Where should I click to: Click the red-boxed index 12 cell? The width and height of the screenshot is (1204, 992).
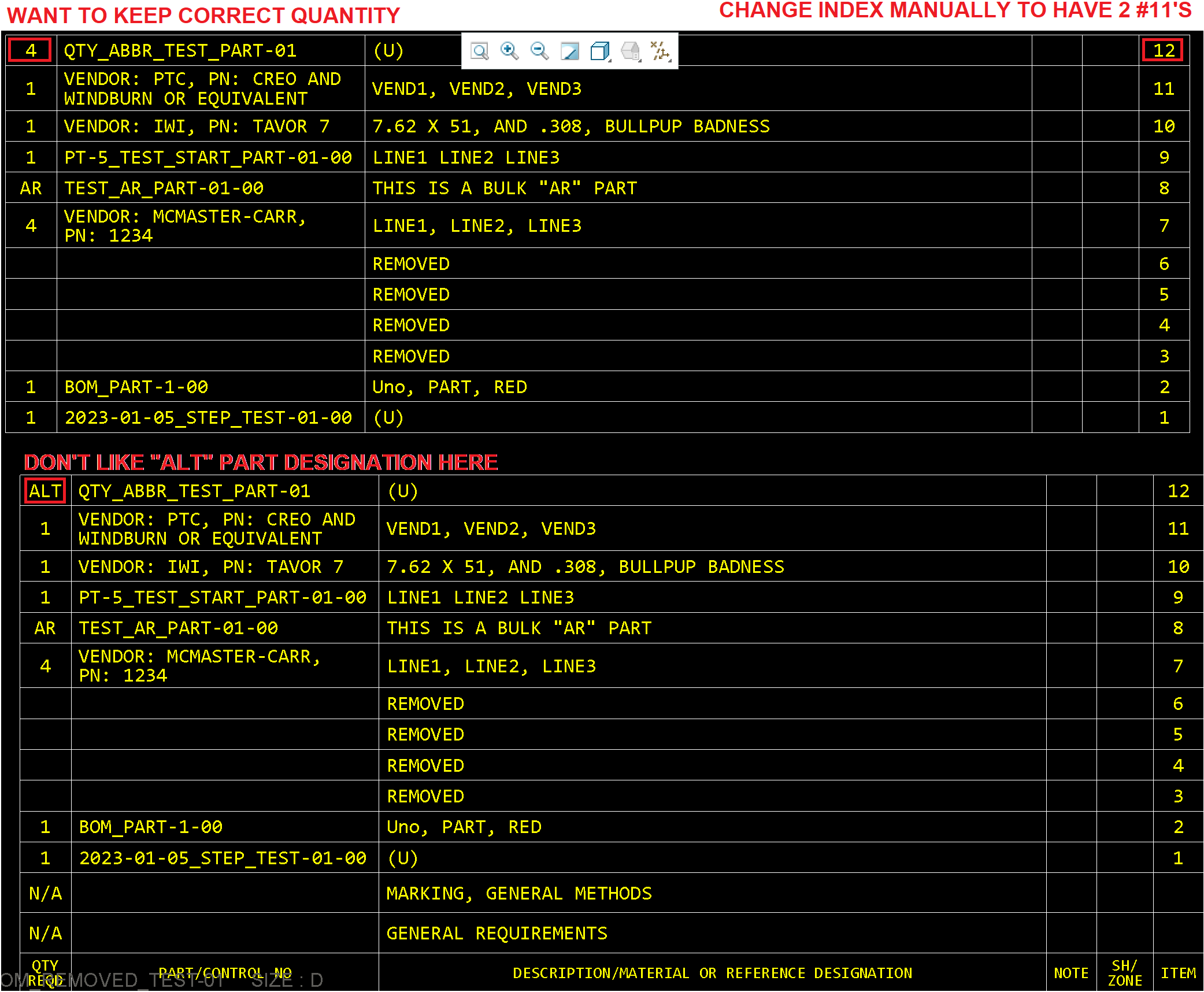pos(1164,50)
